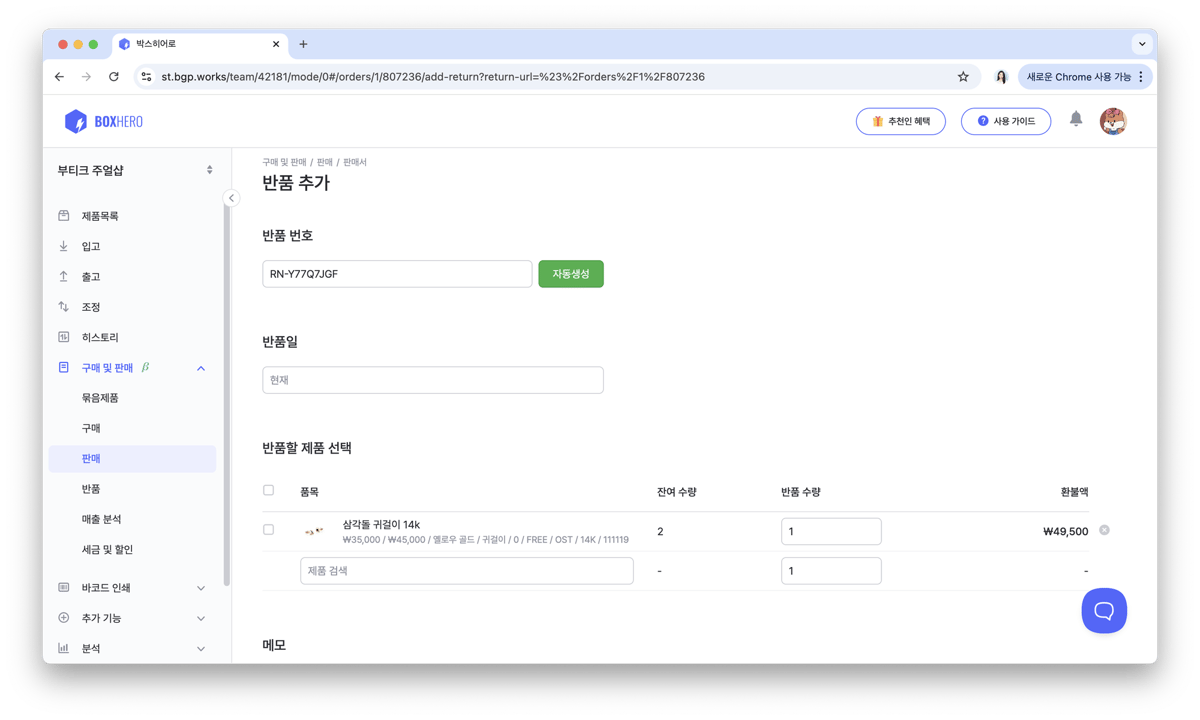This screenshot has width=1200, height=720.
Task: Collapse the 구매 및 판매 section
Action: [x=201, y=368]
